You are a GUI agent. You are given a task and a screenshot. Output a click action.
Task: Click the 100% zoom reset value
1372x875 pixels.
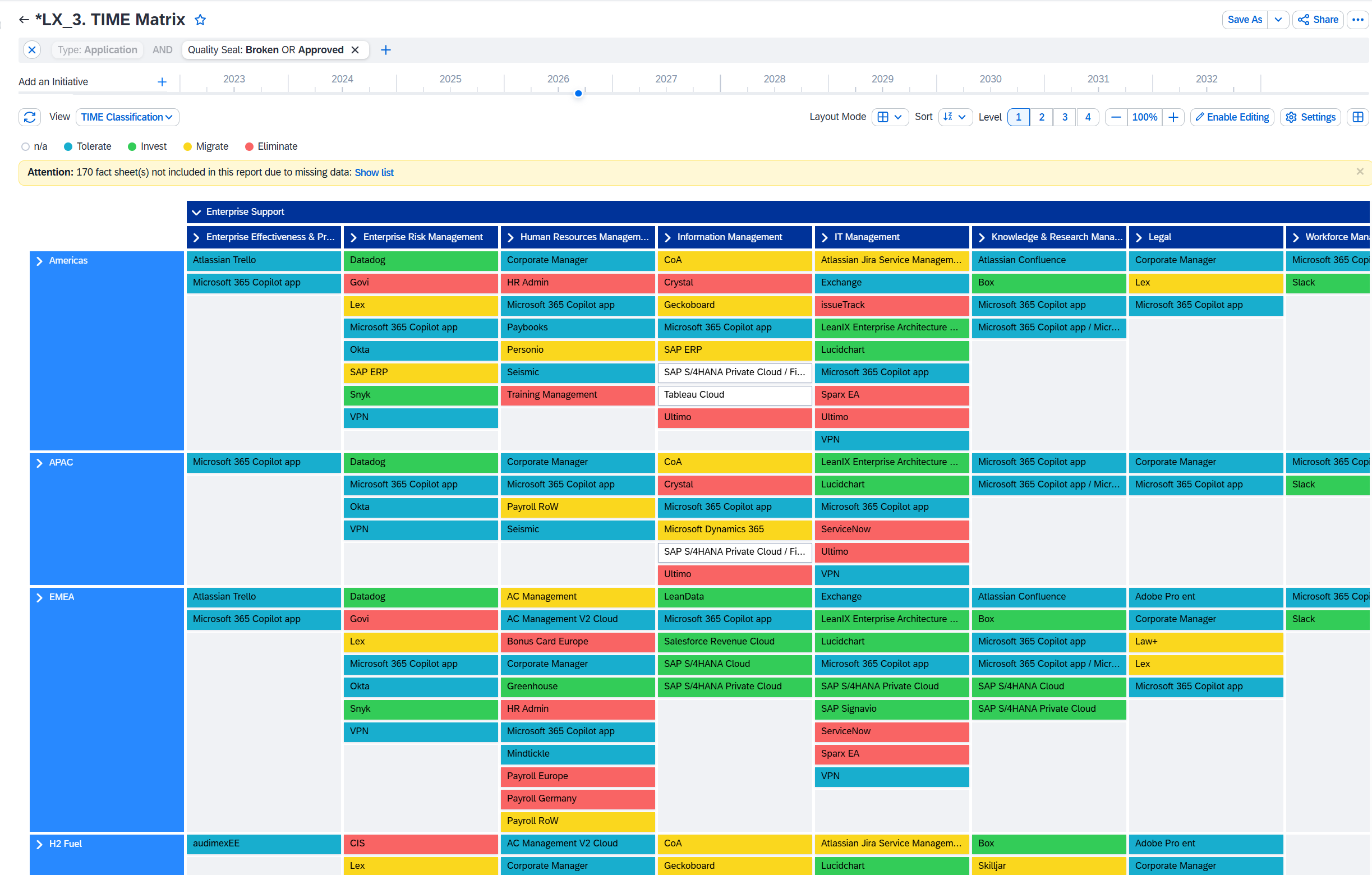click(x=1145, y=117)
